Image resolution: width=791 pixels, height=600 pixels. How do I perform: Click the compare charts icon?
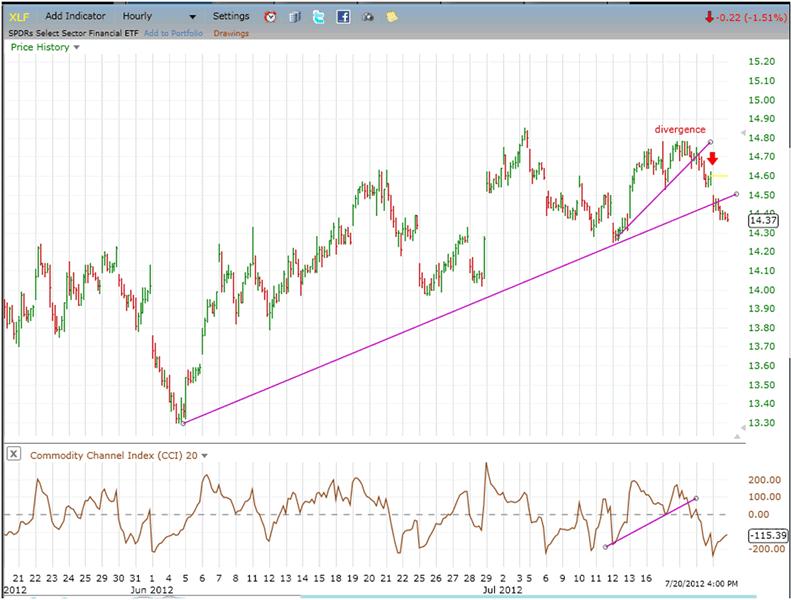295,17
